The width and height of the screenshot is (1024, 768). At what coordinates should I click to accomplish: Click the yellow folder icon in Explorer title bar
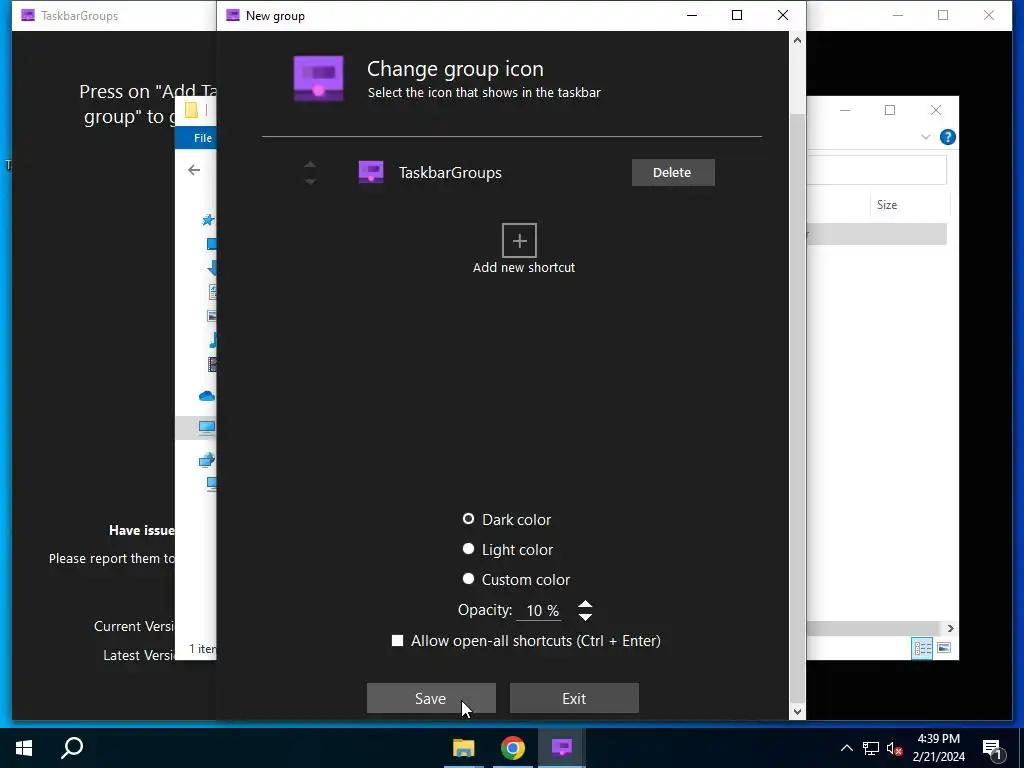coord(191,110)
